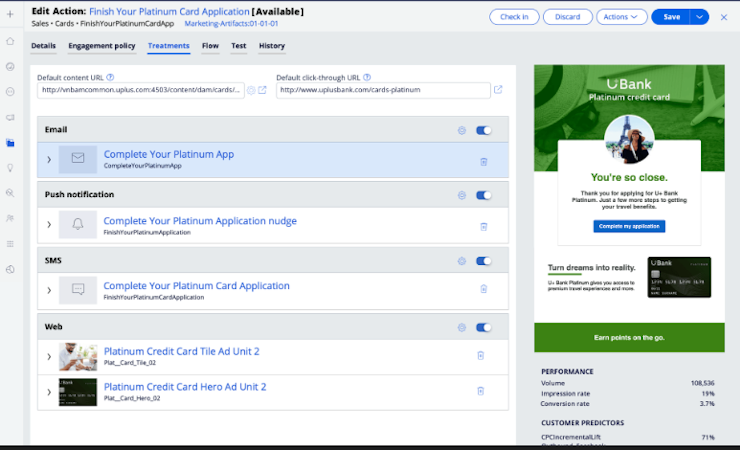Delete Platinum Credit Card Tile Ad Unit 2
Viewport: 740px width, 450px height.
[480, 356]
